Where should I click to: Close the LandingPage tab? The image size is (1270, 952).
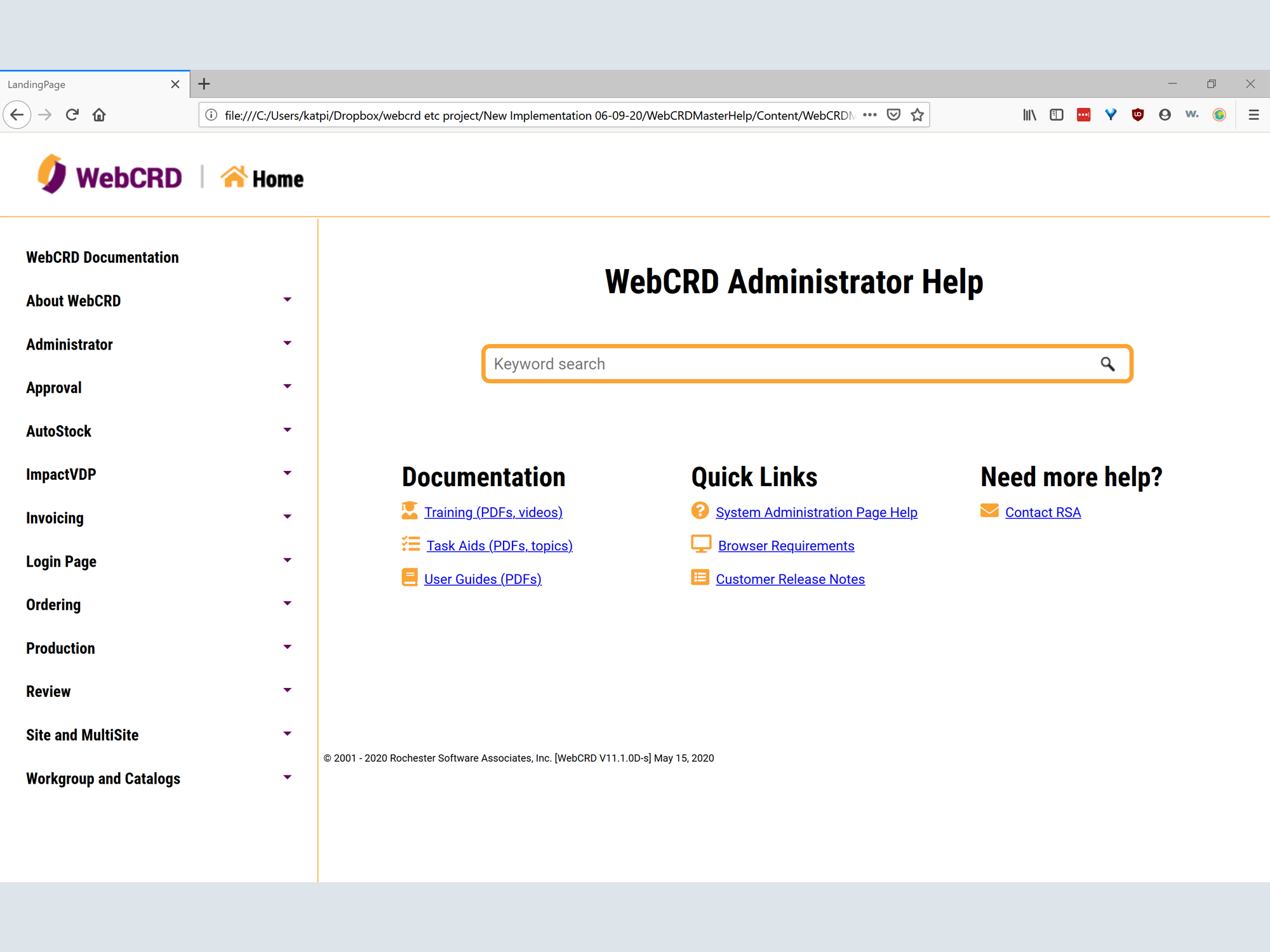[x=175, y=84]
